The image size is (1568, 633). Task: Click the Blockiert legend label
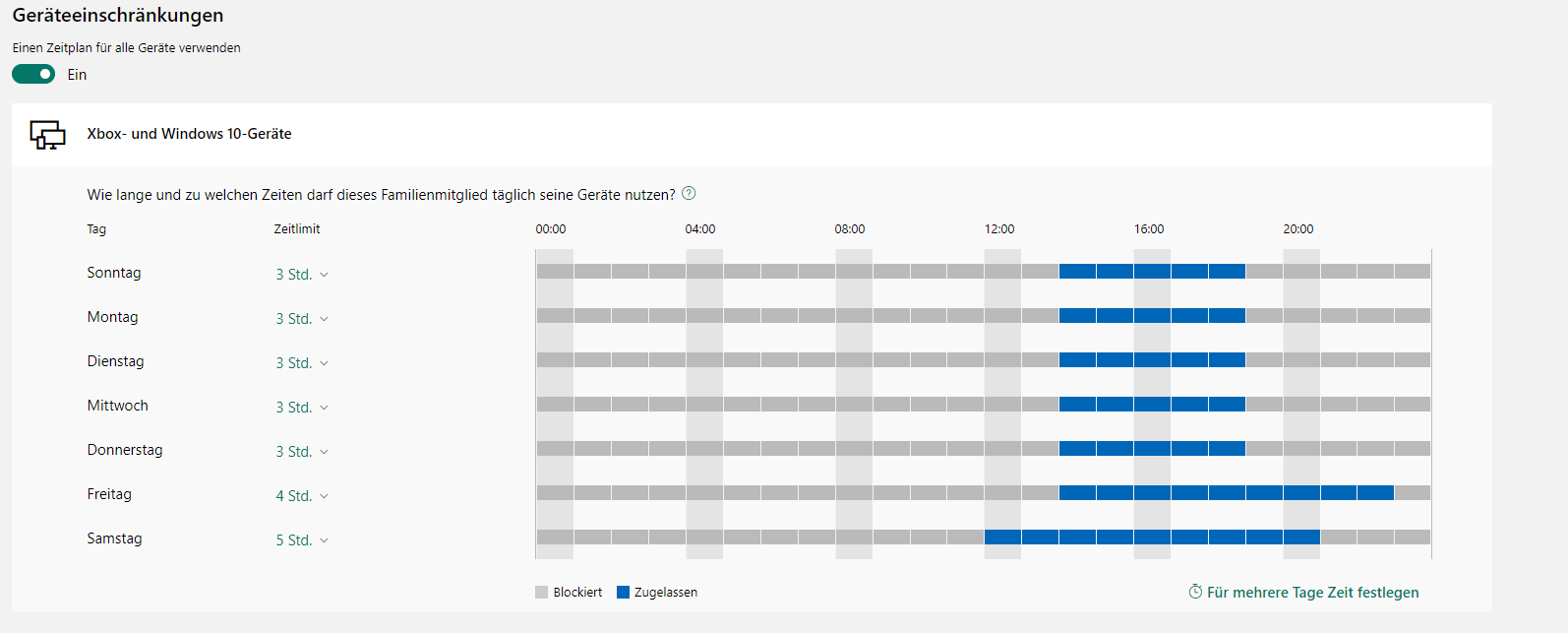tap(577, 593)
